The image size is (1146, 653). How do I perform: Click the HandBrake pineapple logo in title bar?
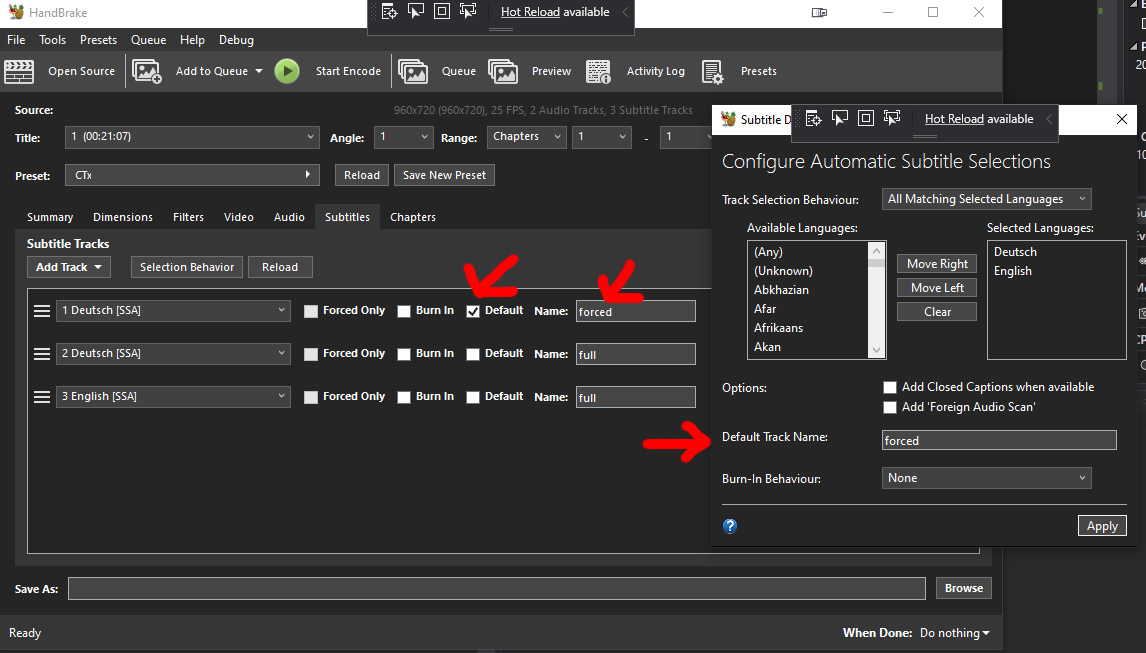(16, 12)
